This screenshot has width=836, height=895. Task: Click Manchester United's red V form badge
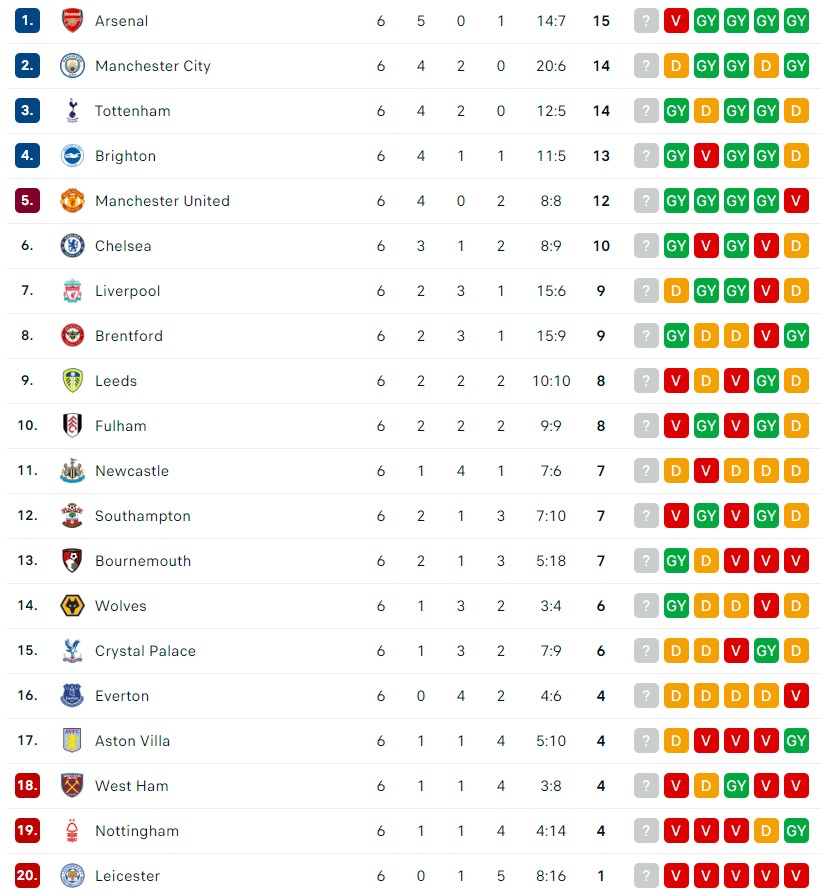[797, 201]
